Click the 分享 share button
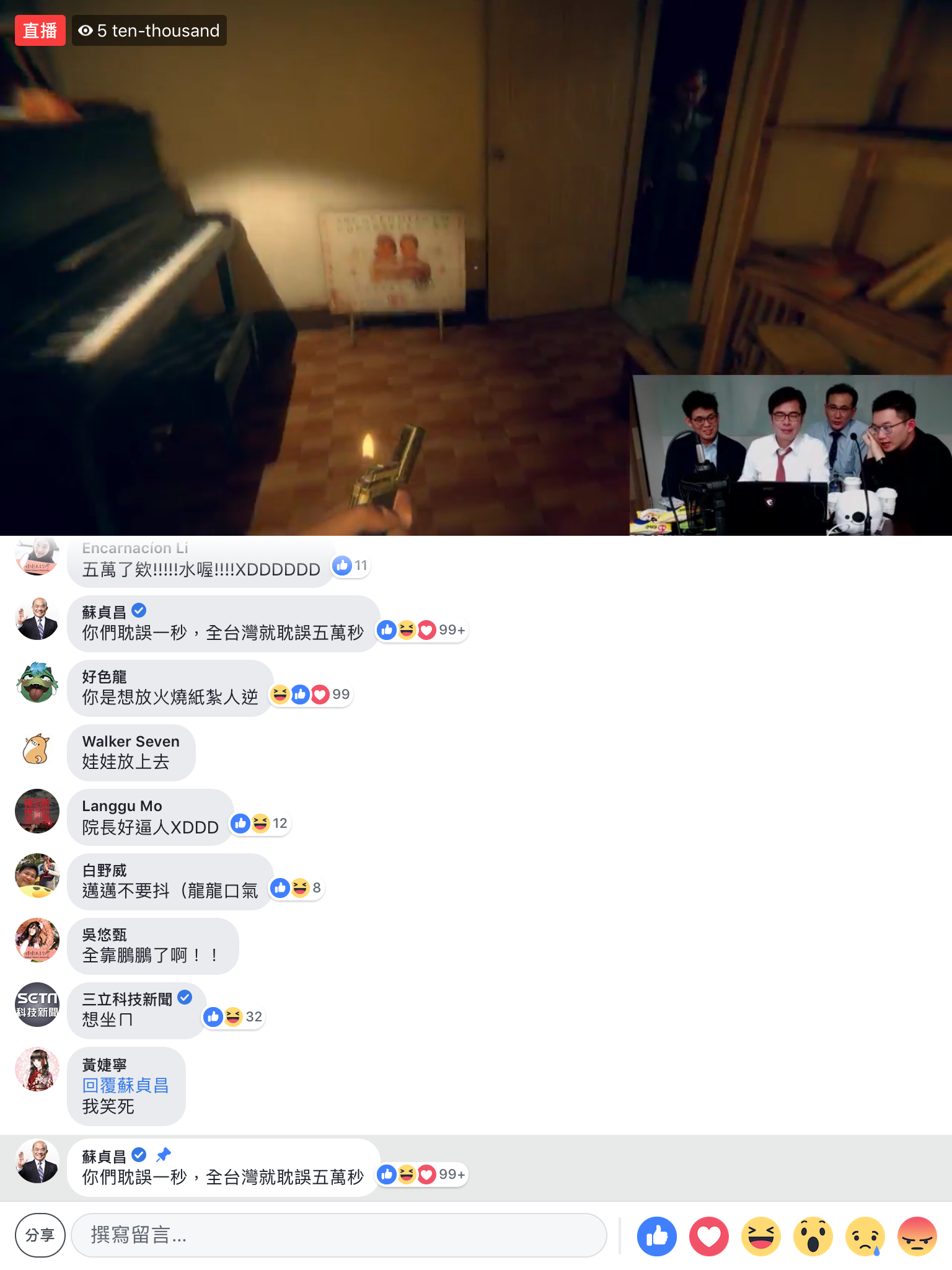This screenshot has height=1270, width=952. pyautogui.click(x=40, y=1235)
